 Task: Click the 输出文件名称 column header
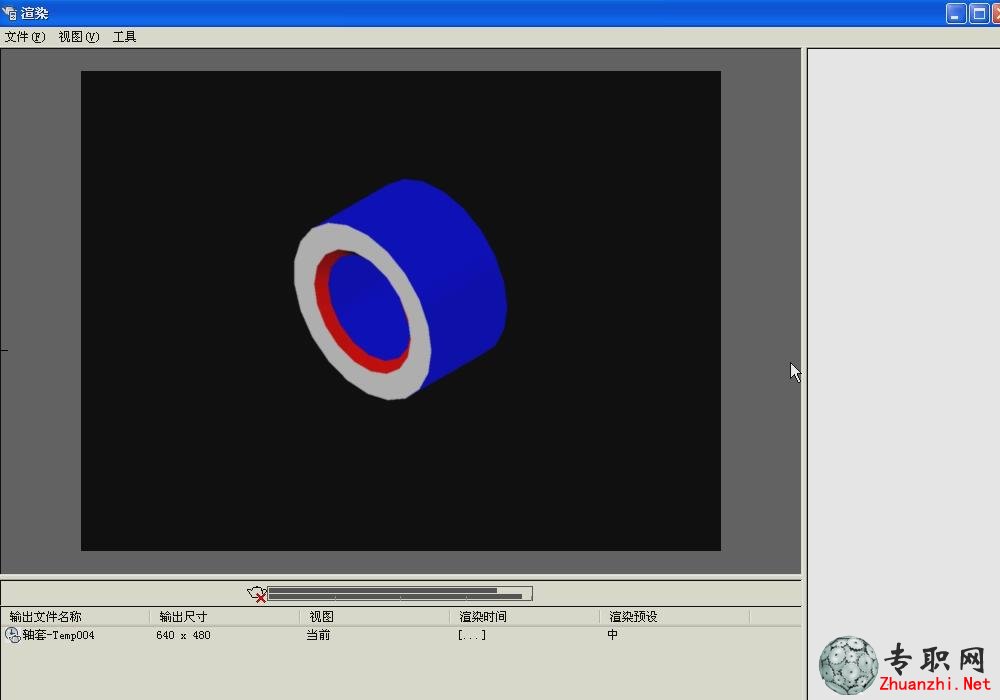click(x=77, y=616)
